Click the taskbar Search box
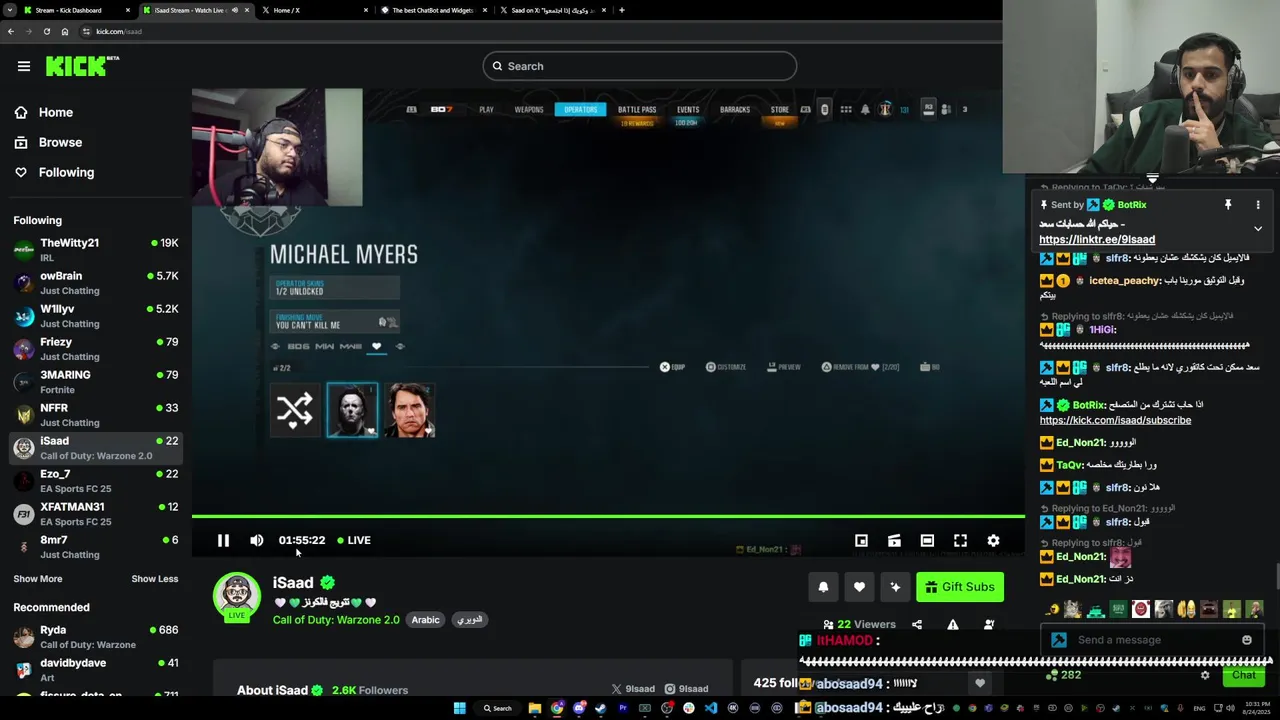 [497, 708]
